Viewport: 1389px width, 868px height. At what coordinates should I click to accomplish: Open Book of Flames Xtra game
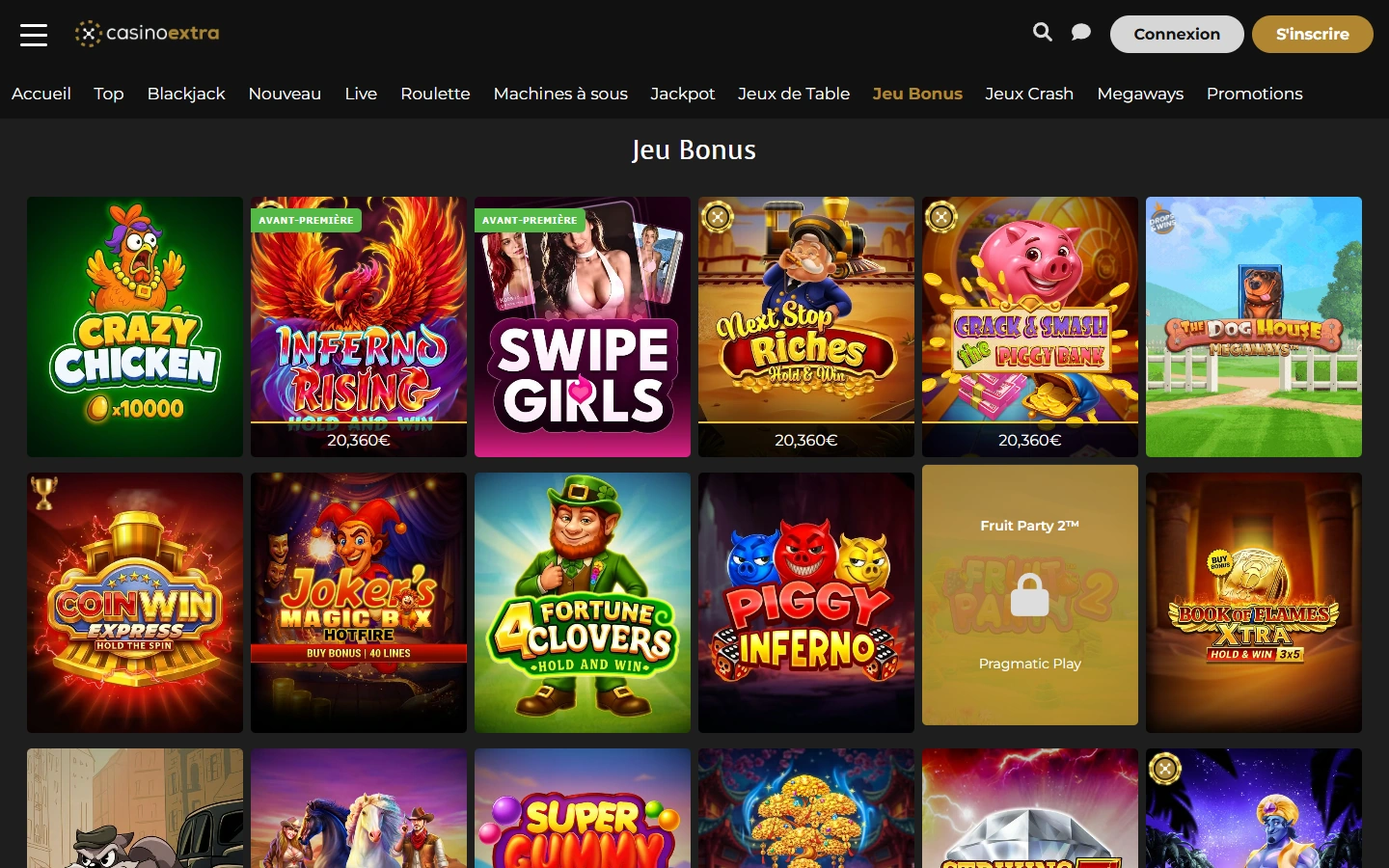[1254, 603]
